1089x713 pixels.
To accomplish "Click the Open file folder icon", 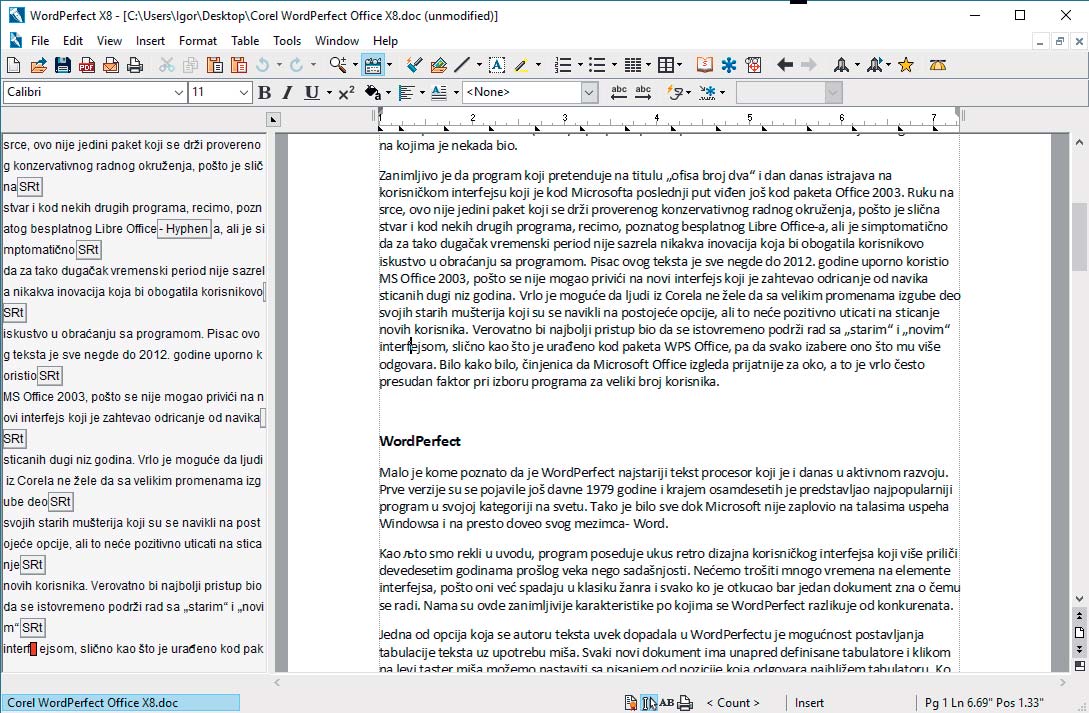I will pyautogui.click(x=38, y=65).
